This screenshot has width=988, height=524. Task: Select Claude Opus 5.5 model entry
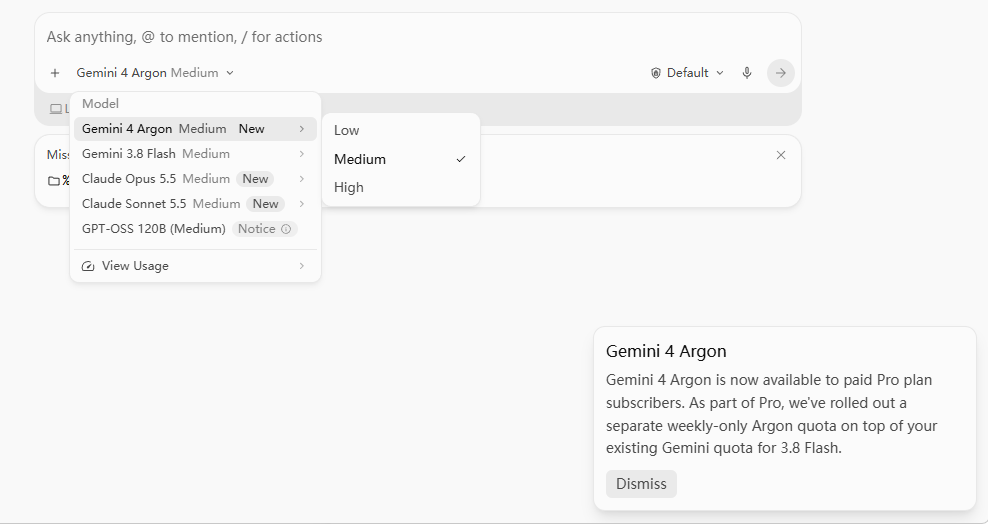coord(195,179)
